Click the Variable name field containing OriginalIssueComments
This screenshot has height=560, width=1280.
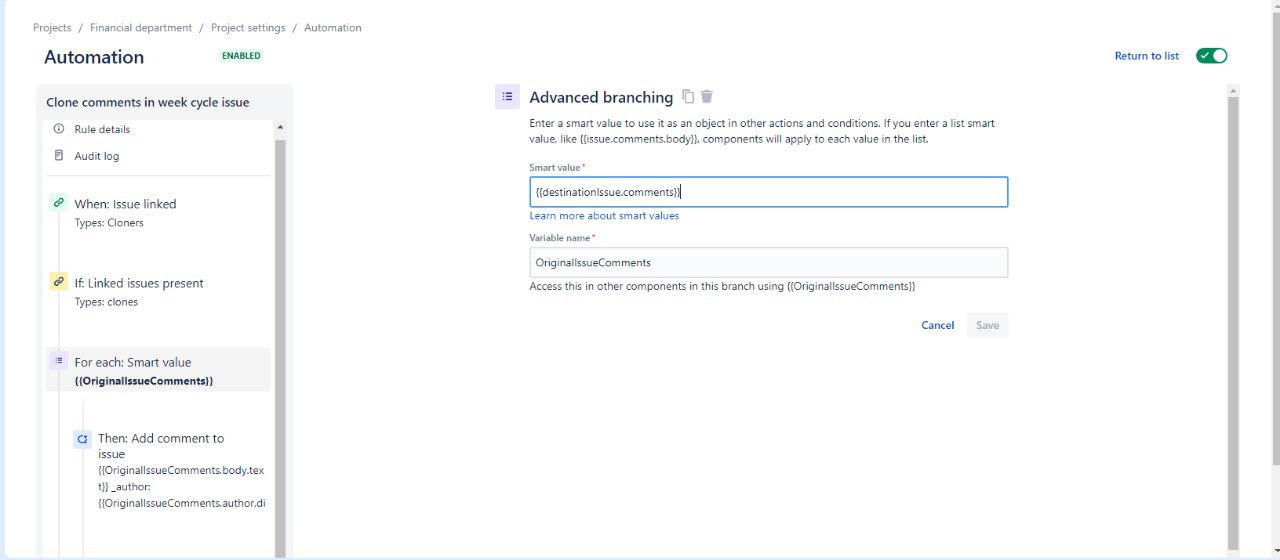(768, 262)
